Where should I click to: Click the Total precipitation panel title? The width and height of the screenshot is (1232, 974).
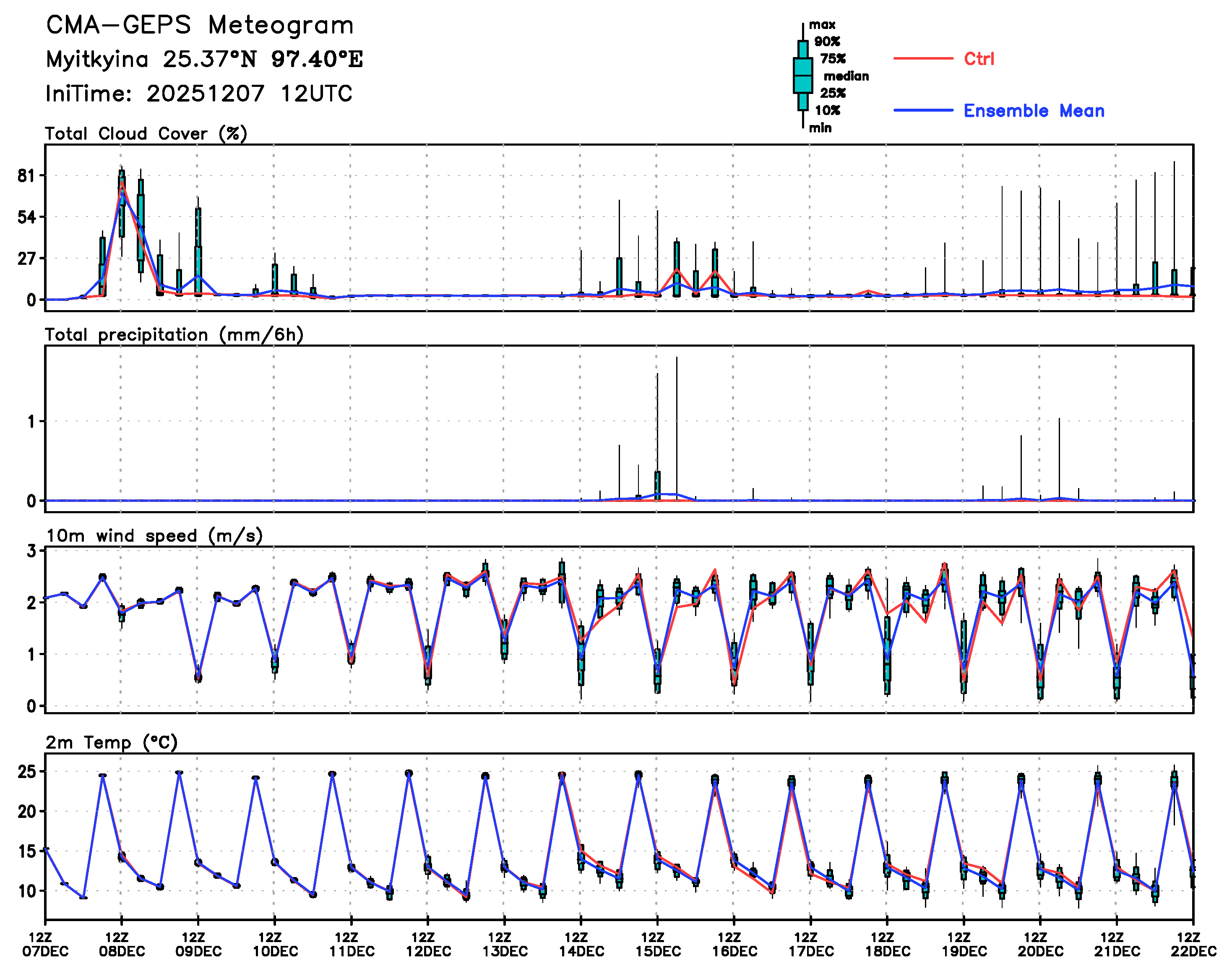[174, 335]
